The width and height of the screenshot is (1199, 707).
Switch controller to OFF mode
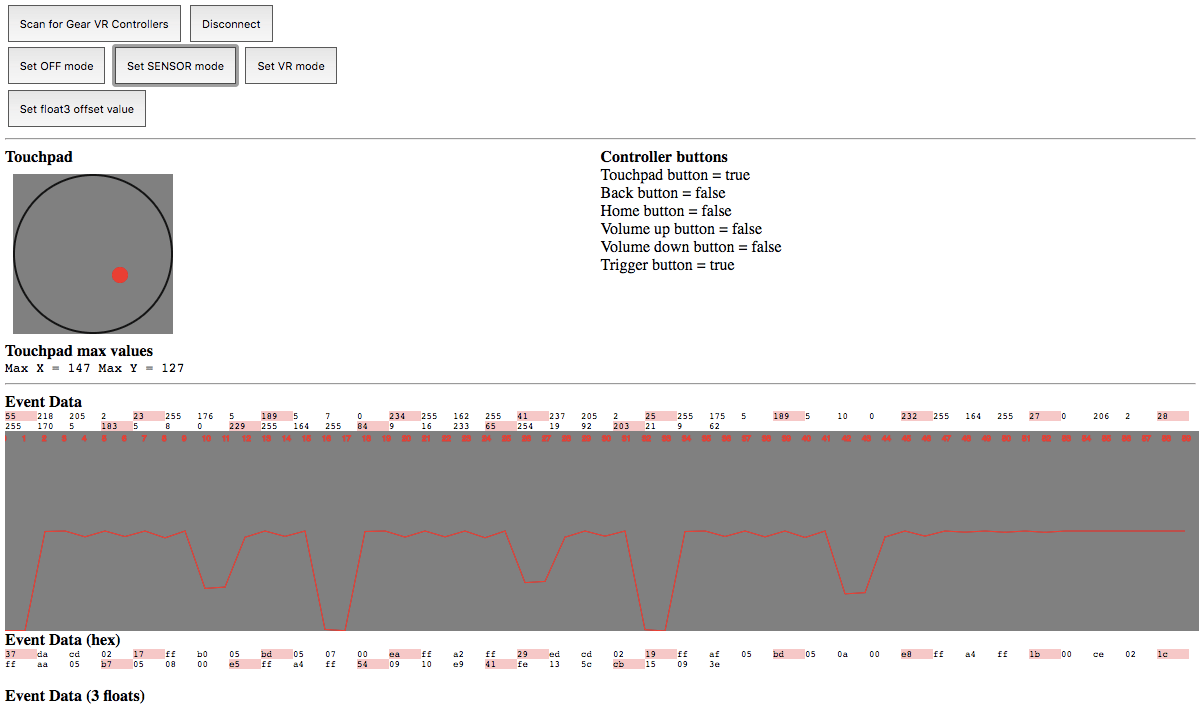(56, 66)
